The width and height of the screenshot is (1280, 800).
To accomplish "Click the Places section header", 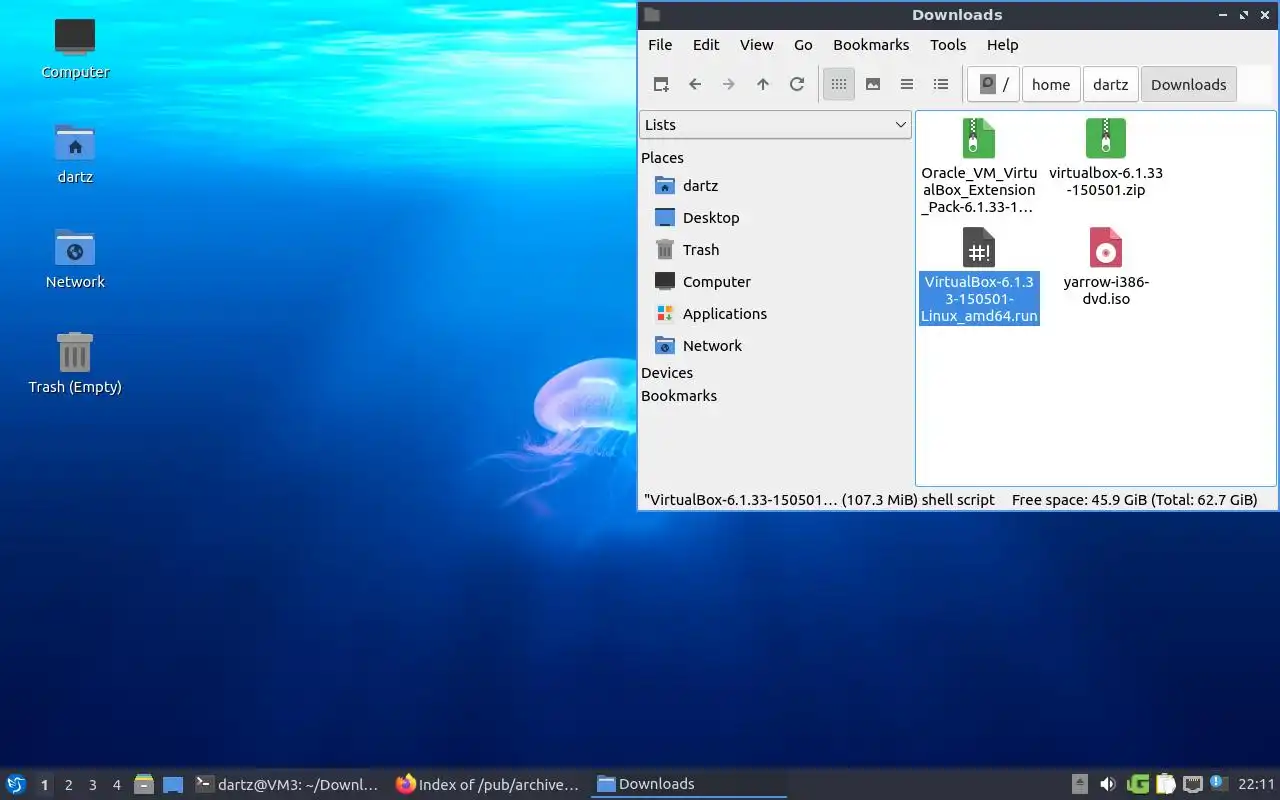I will (662, 158).
